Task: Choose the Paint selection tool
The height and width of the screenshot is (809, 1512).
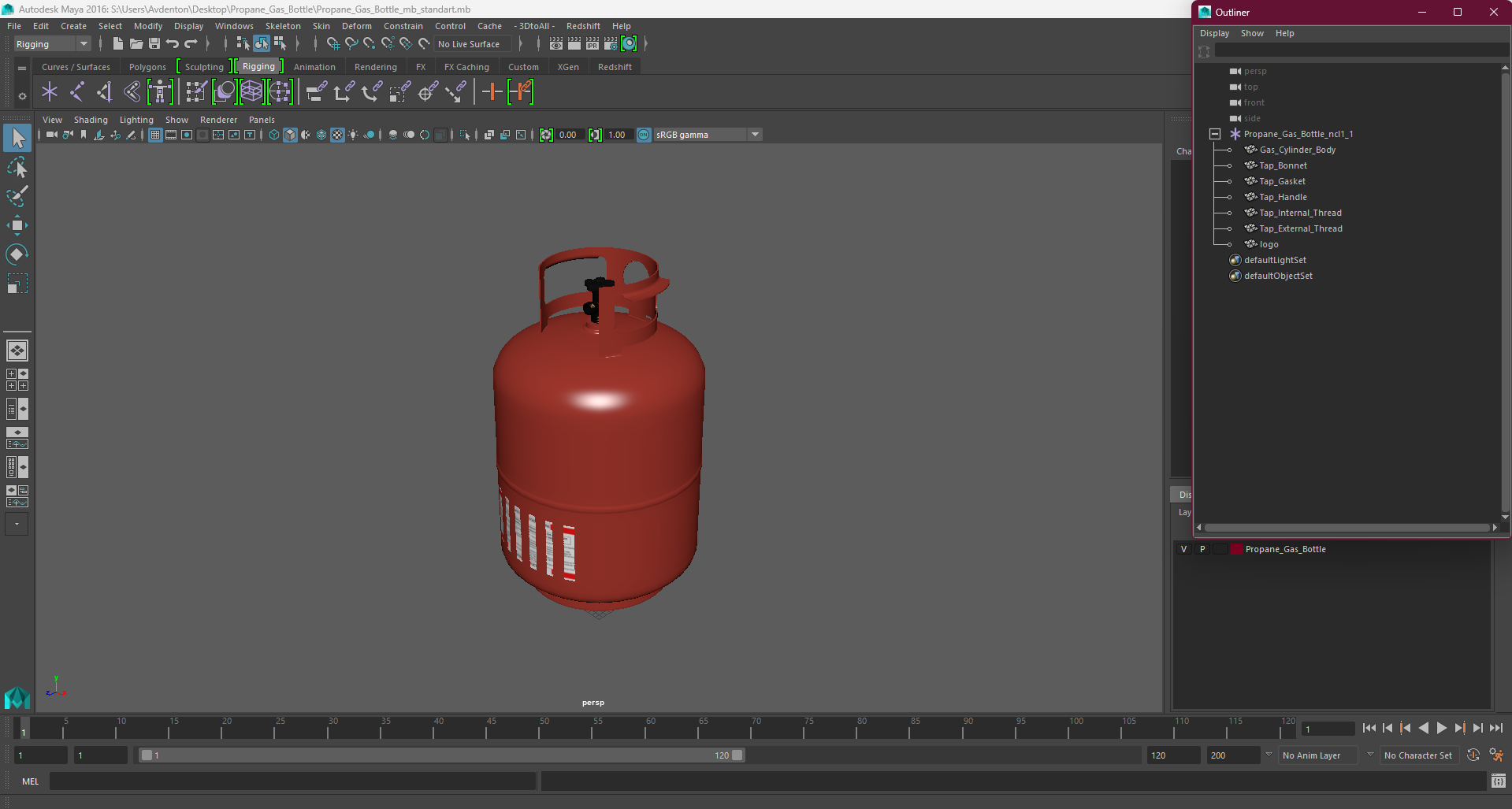Action: pyautogui.click(x=17, y=195)
